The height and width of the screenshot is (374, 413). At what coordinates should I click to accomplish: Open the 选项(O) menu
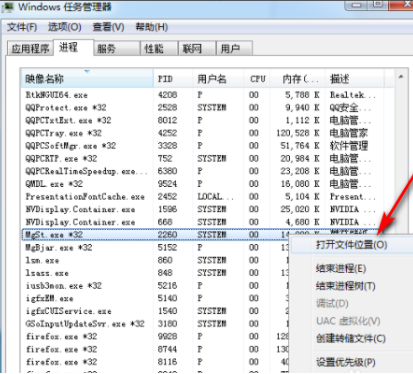[65, 27]
